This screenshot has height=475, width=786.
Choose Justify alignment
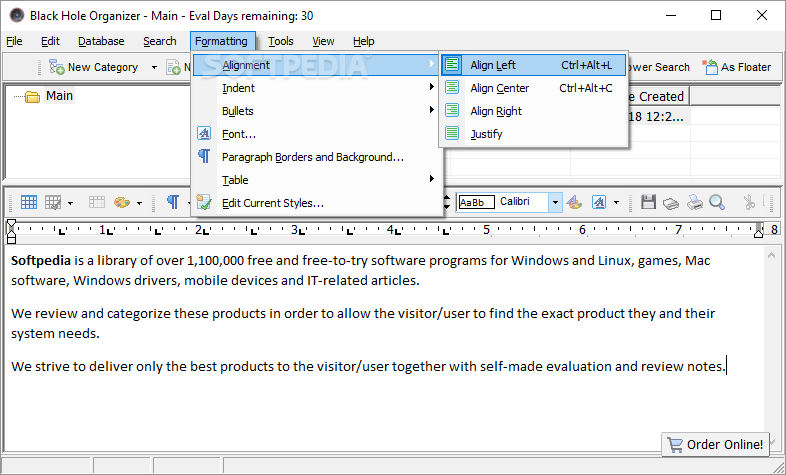coord(533,134)
